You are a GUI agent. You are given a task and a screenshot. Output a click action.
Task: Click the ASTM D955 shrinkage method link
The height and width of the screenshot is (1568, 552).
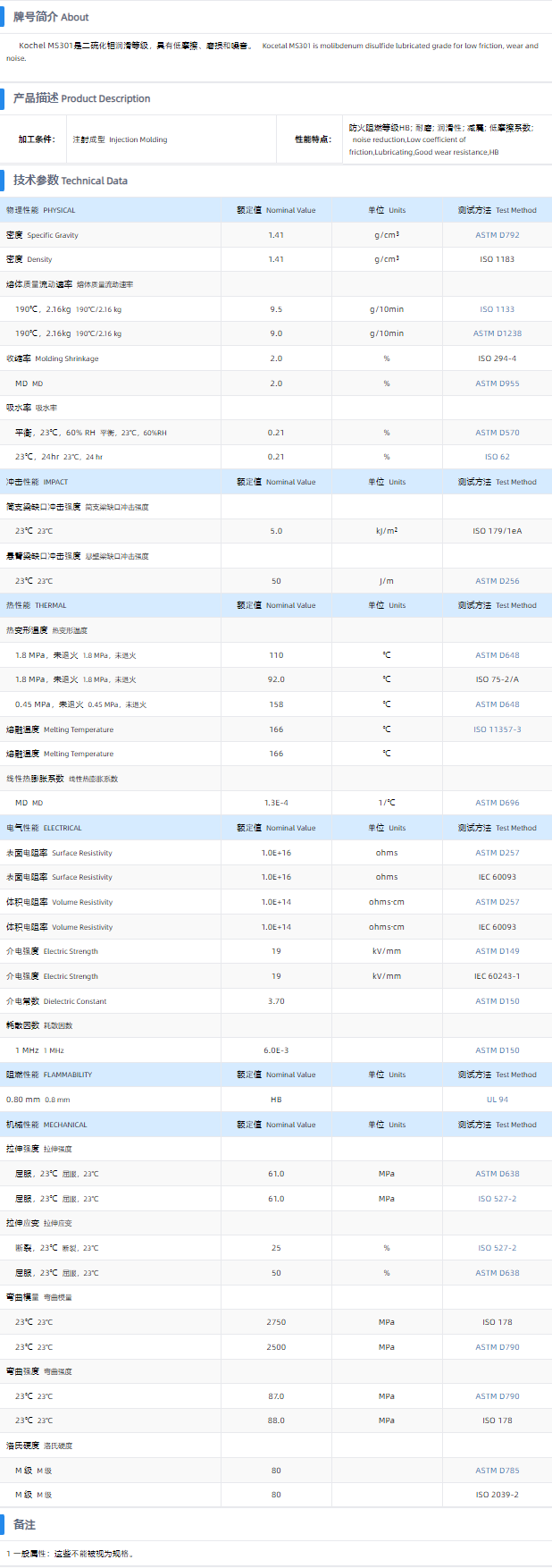click(497, 384)
